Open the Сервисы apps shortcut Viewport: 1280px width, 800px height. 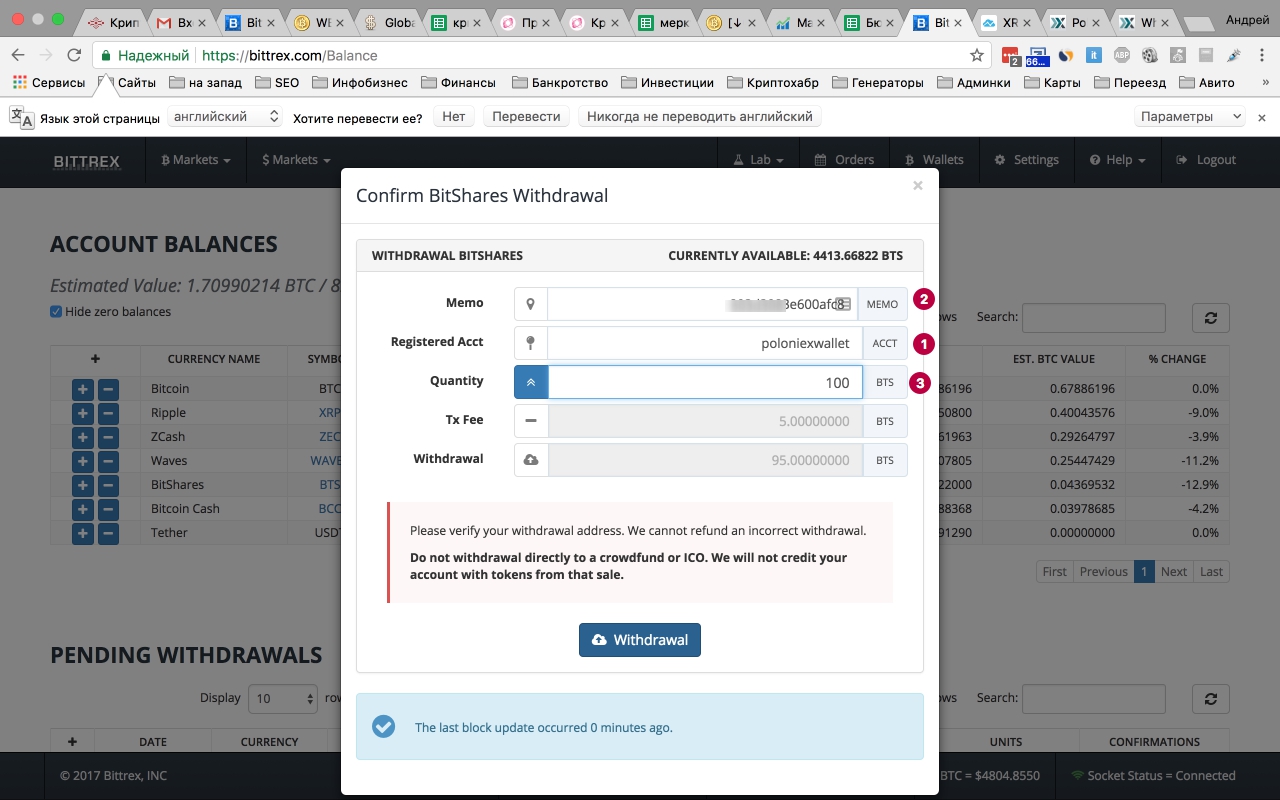49,83
